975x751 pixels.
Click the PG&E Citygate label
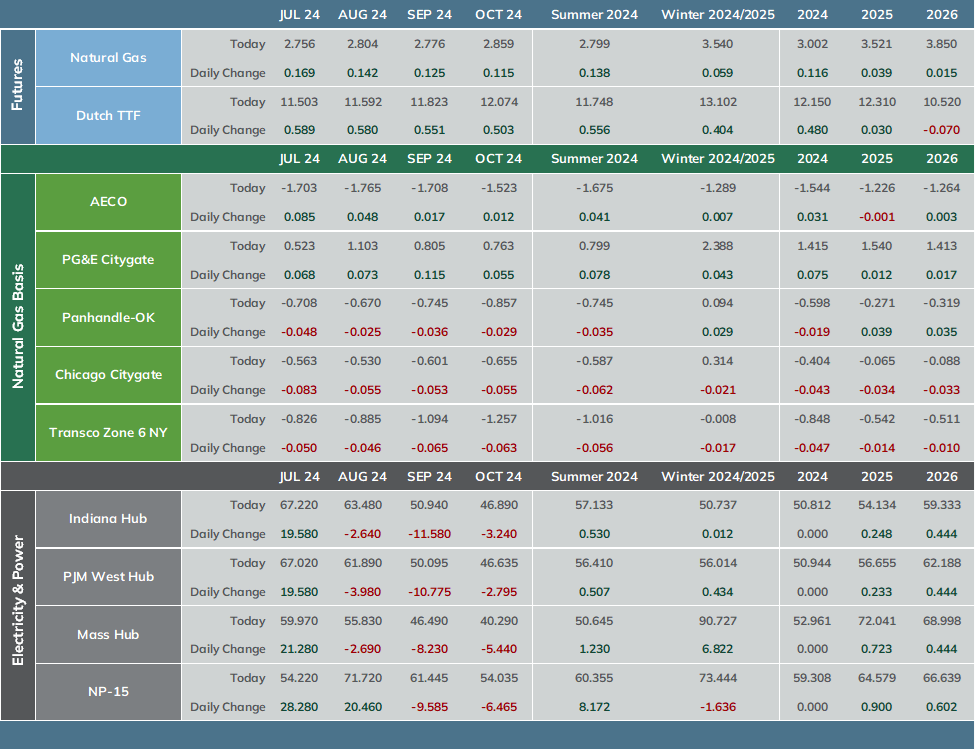click(x=108, y=260)
